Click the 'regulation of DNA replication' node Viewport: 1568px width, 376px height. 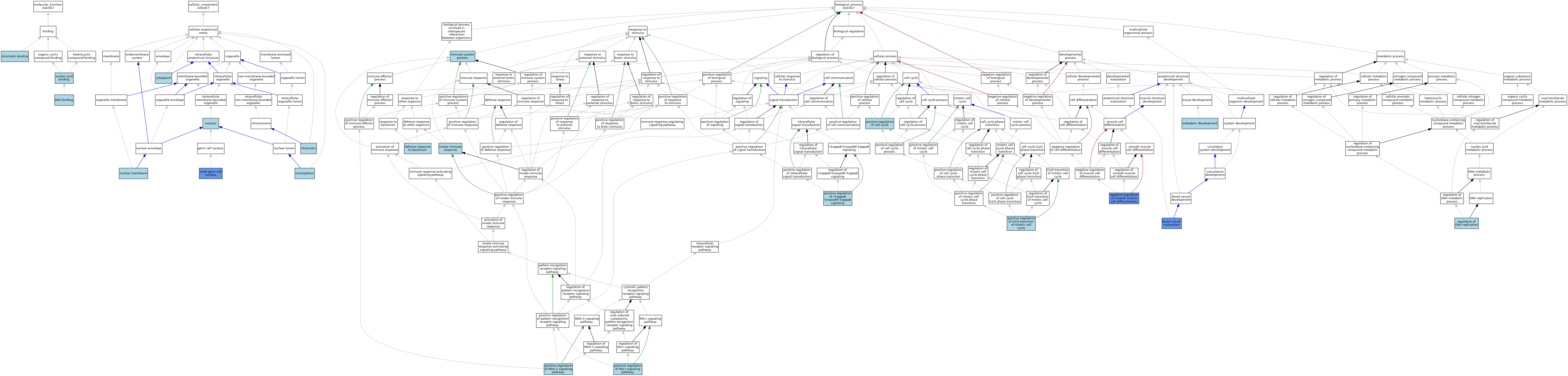pyautogui.click(x=1466, y=223)
